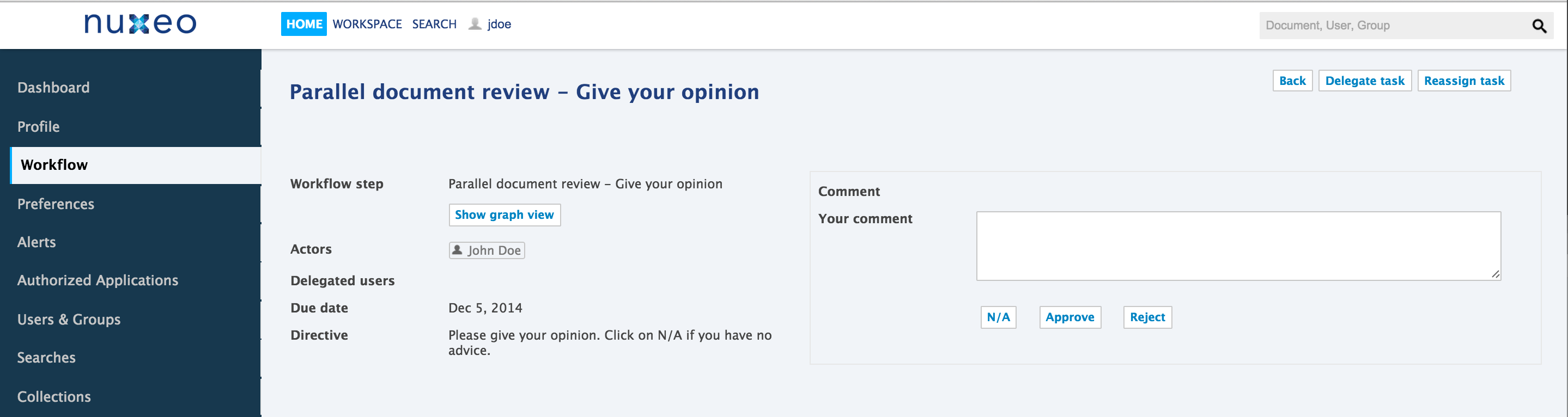Image resolution: width=1568 pixels, height=417 pixels.
Task: Click the Reassign task button
Action: pyautogui.click(x=1463, y=81)
